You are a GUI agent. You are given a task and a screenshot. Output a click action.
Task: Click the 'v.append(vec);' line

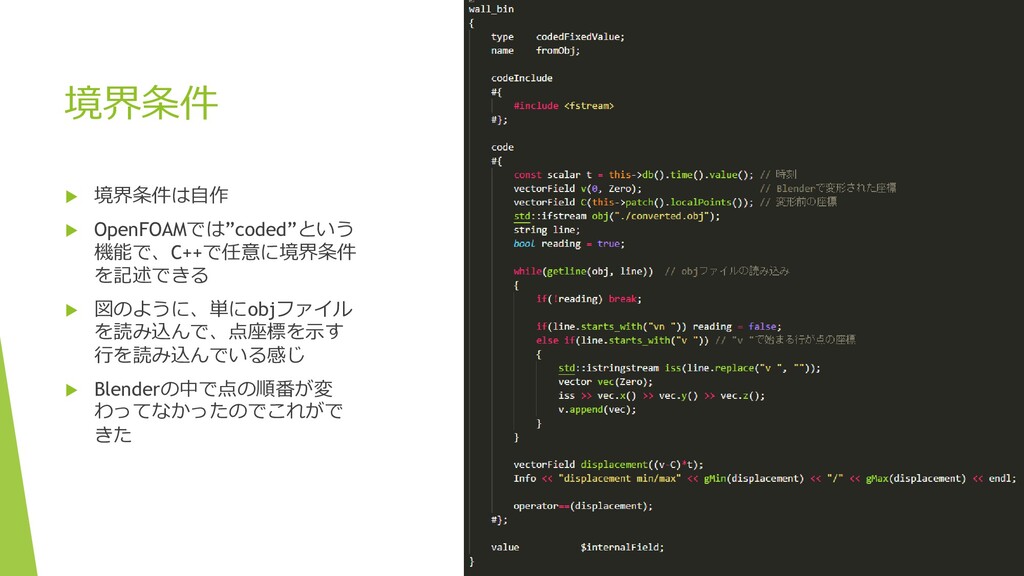pyautogui.click(x=597, y=409)
